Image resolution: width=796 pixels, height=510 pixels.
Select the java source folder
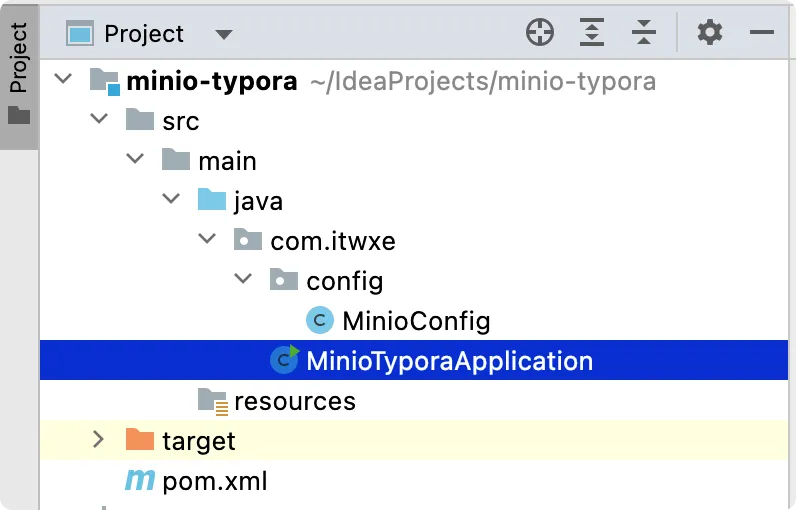coord(258,201)
